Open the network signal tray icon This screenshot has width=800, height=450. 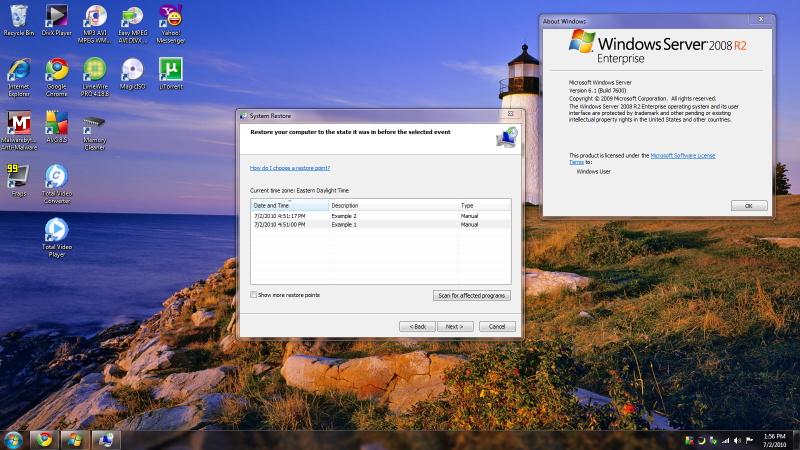pyautogui.click(x=726, y=440)
